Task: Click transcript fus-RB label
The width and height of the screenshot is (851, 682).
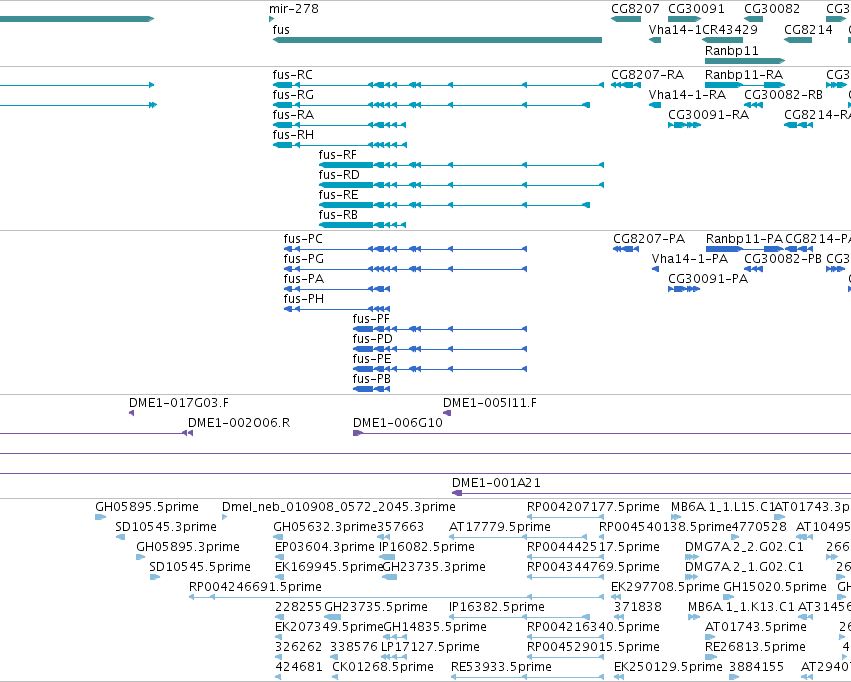Action: [338, 215]
